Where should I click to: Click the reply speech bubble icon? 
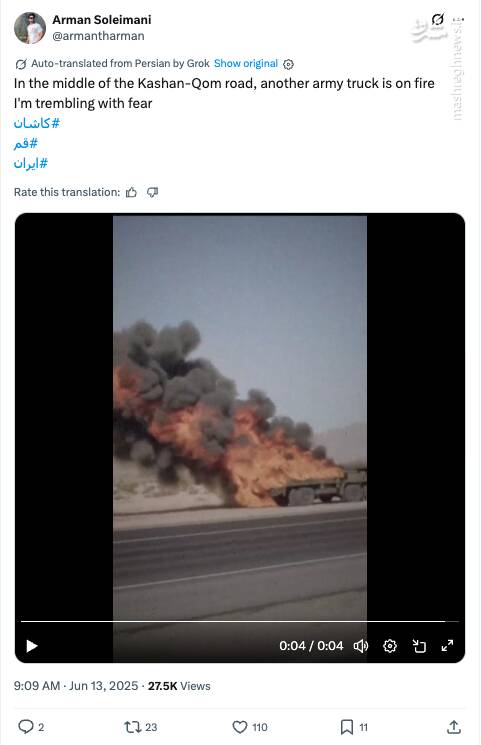(25, 726)
